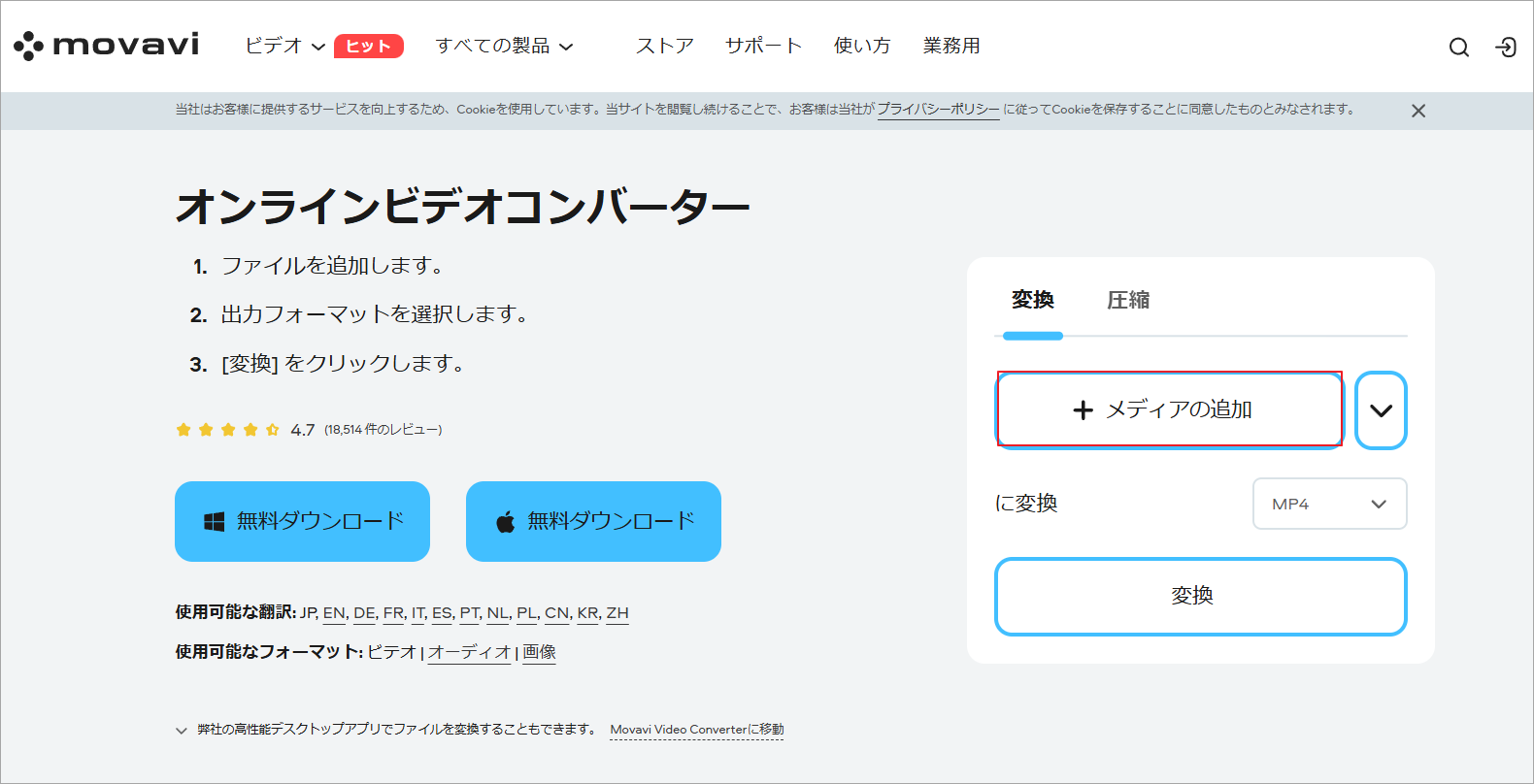This screenshot has height=784, width=1534.
Task: Select the EN translation link
Action: (x=334, y=613)
